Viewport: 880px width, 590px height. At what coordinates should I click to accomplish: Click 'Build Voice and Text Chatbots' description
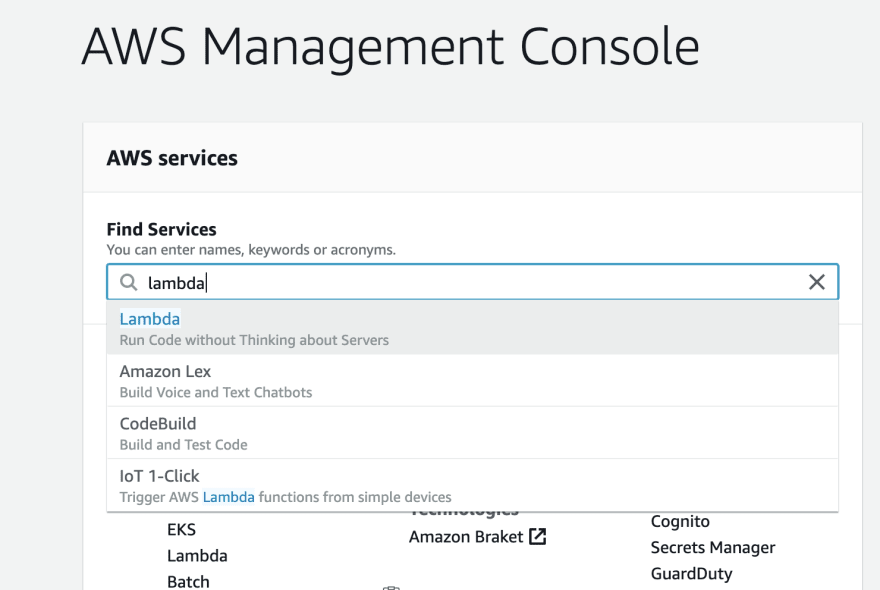coord(216,392)
